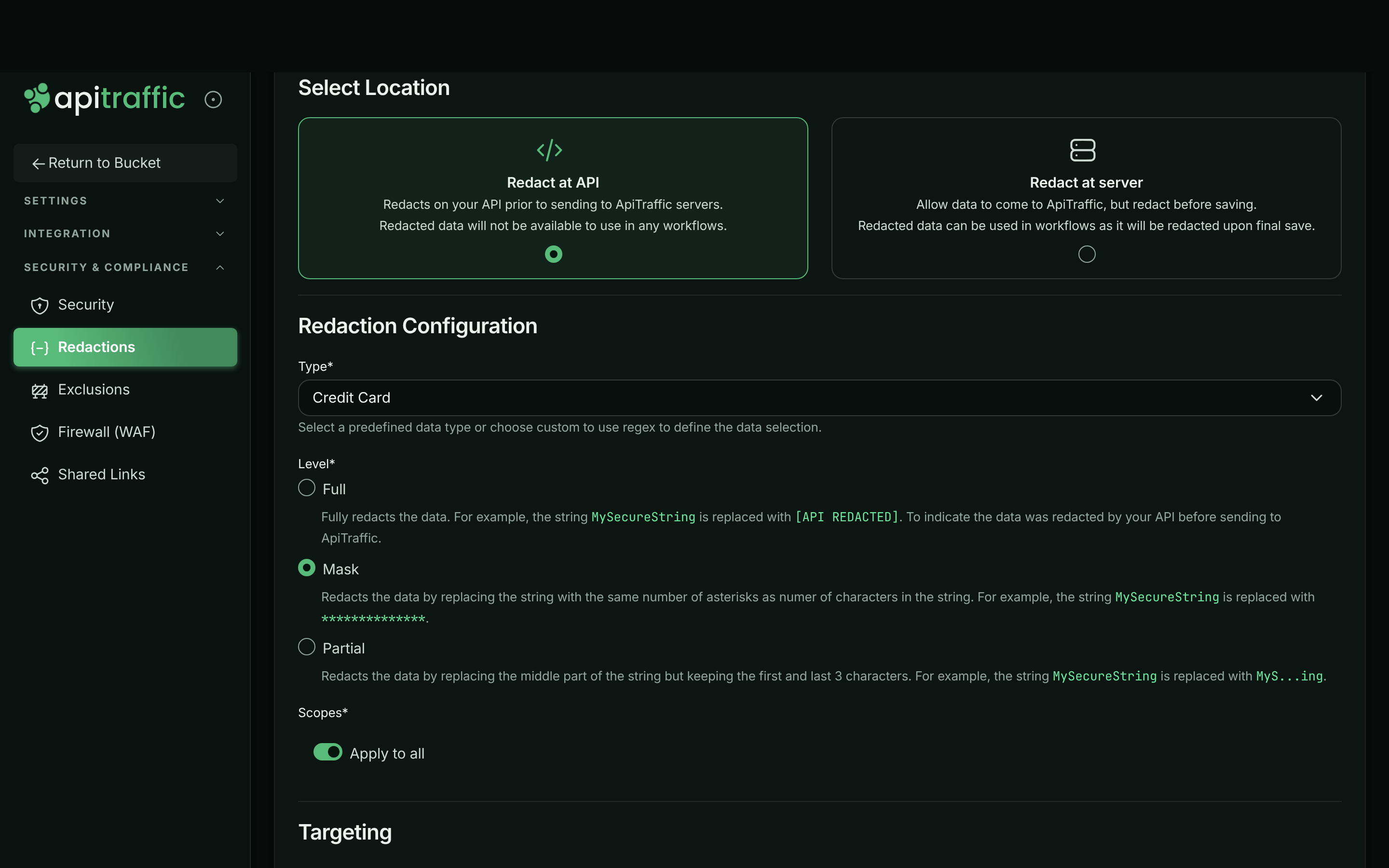Click the Redact at API card title

553,183
